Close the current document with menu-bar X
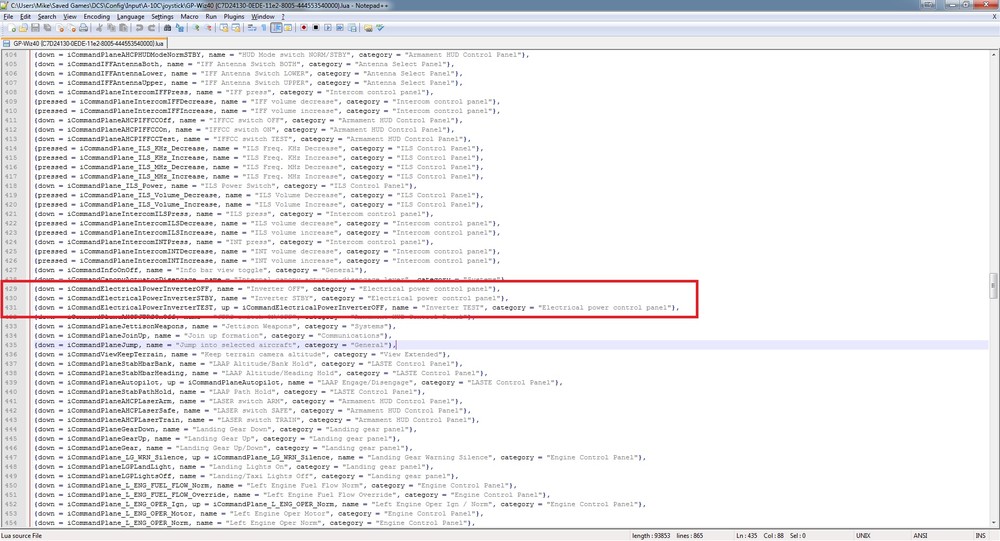This screenshot has width=1000, height=541. click(x=994, y=17)
